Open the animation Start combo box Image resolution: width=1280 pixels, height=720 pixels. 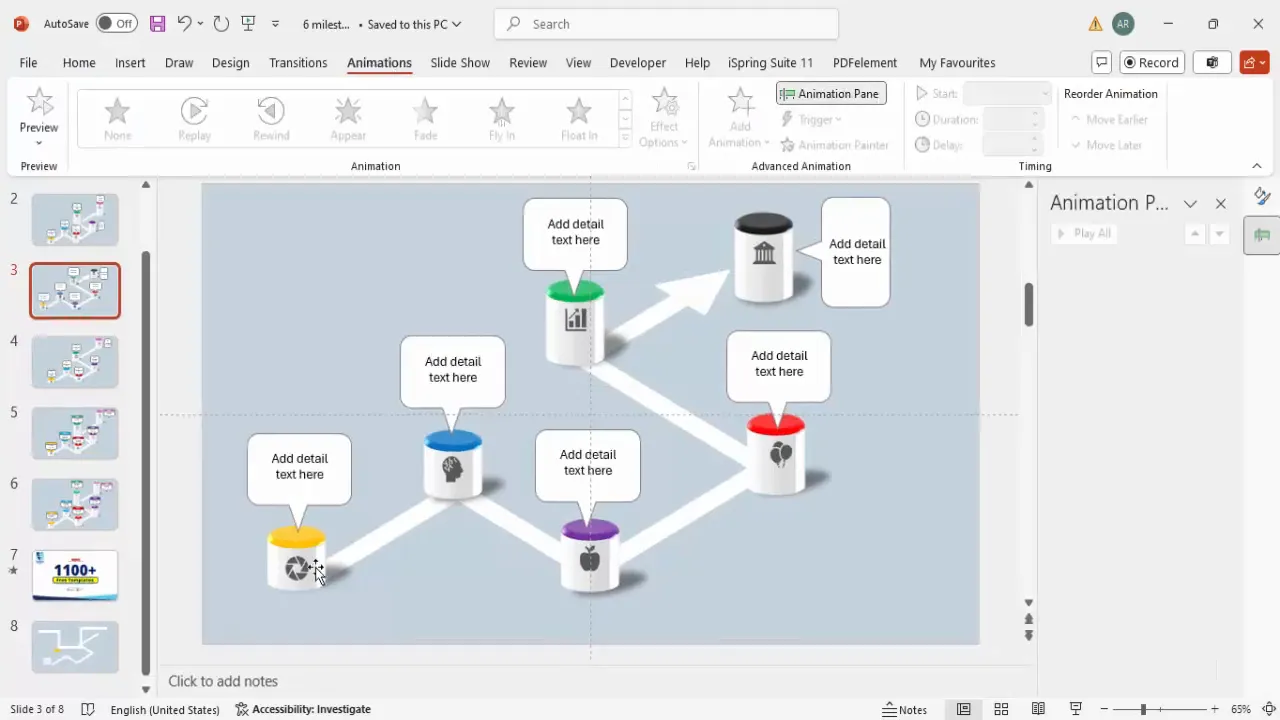pyautogui.click(x=1007, y=93)
